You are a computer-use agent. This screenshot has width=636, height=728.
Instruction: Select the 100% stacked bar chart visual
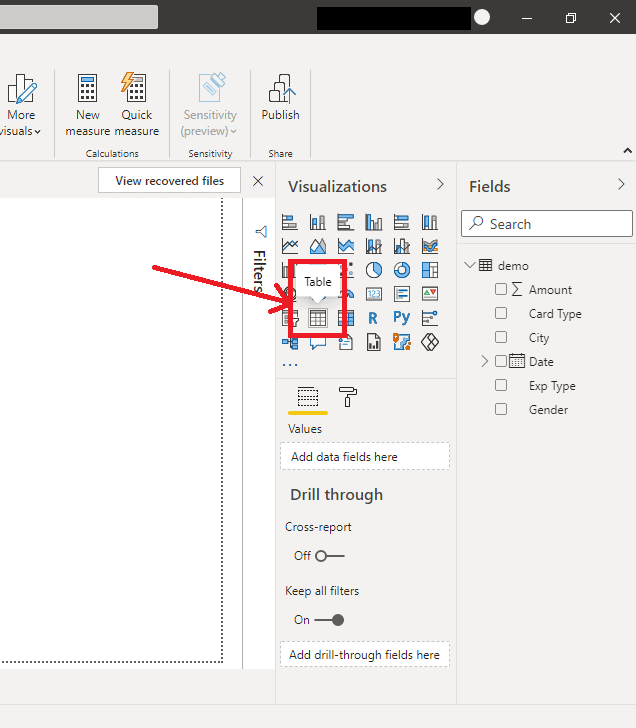[402, 222]
